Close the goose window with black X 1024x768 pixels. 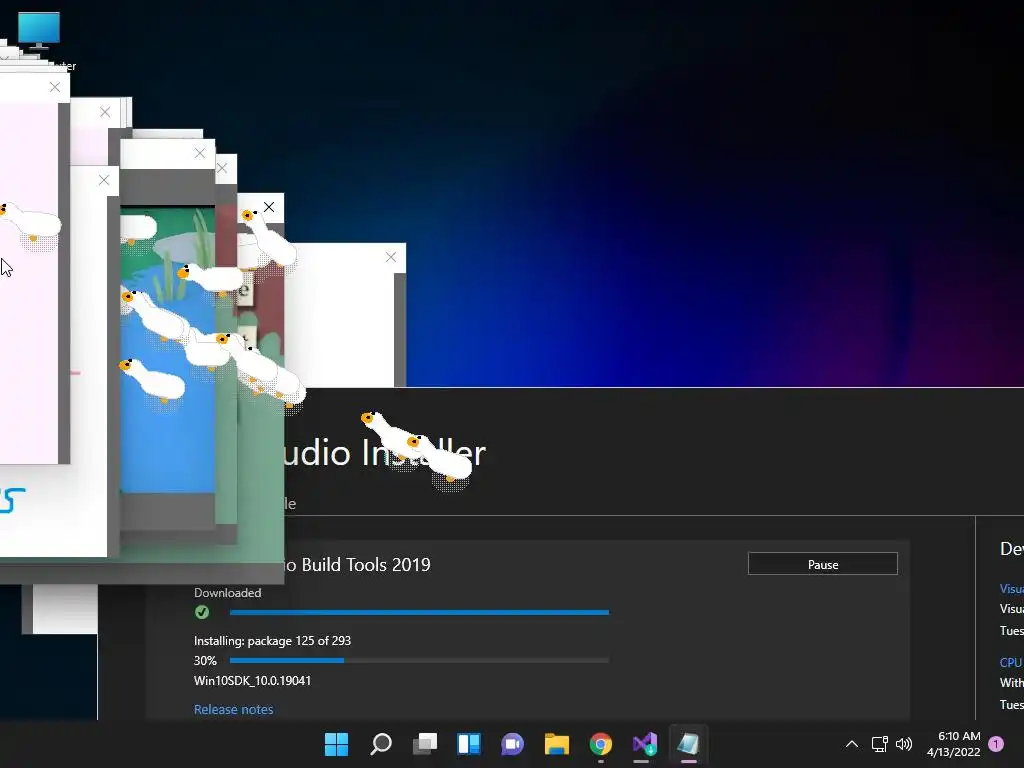269,207
